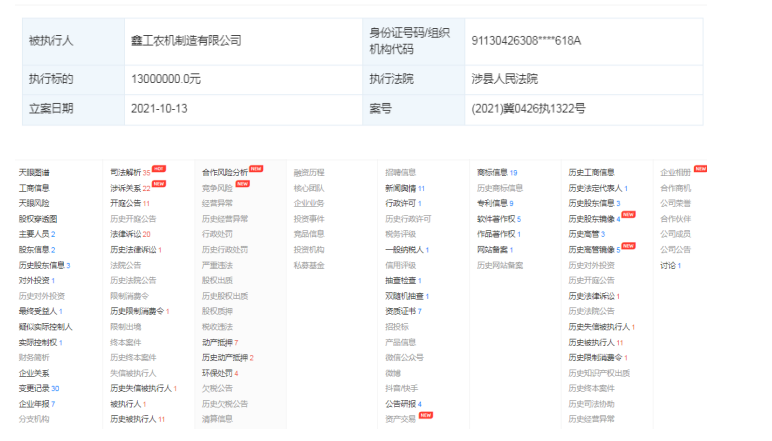Open 严重违法 section
This screenshot has width=772, height=441.
[x=217, y=265]
